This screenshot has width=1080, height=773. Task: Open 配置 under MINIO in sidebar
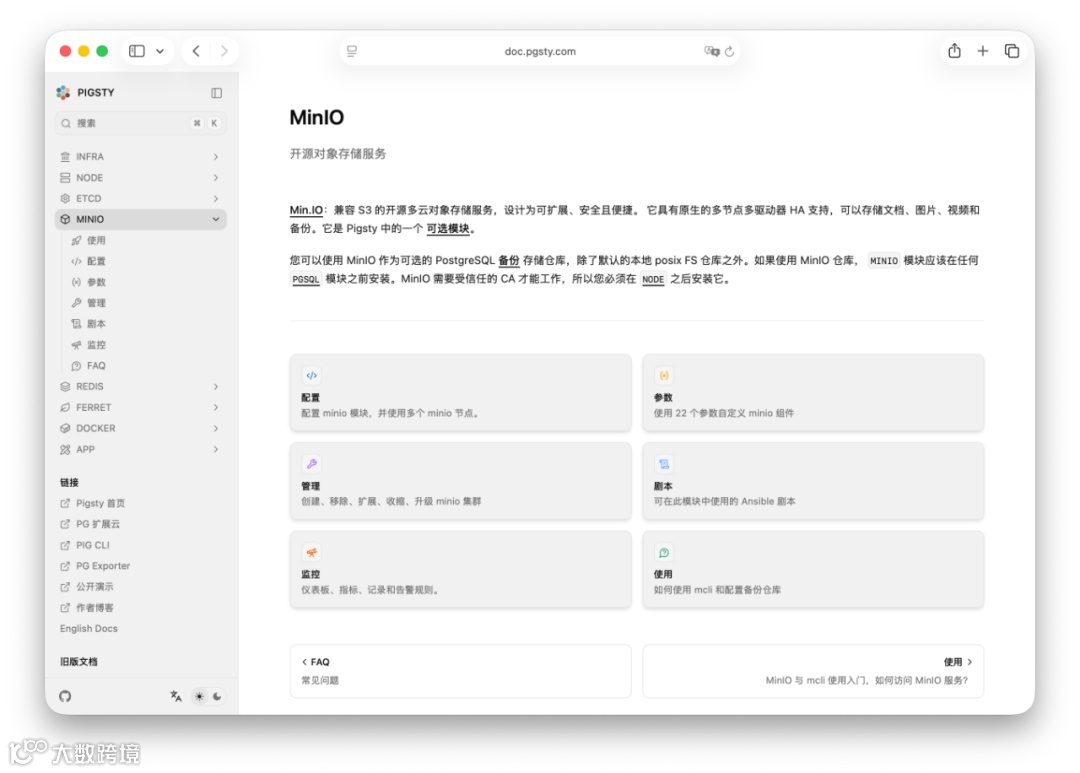[96, 261]
